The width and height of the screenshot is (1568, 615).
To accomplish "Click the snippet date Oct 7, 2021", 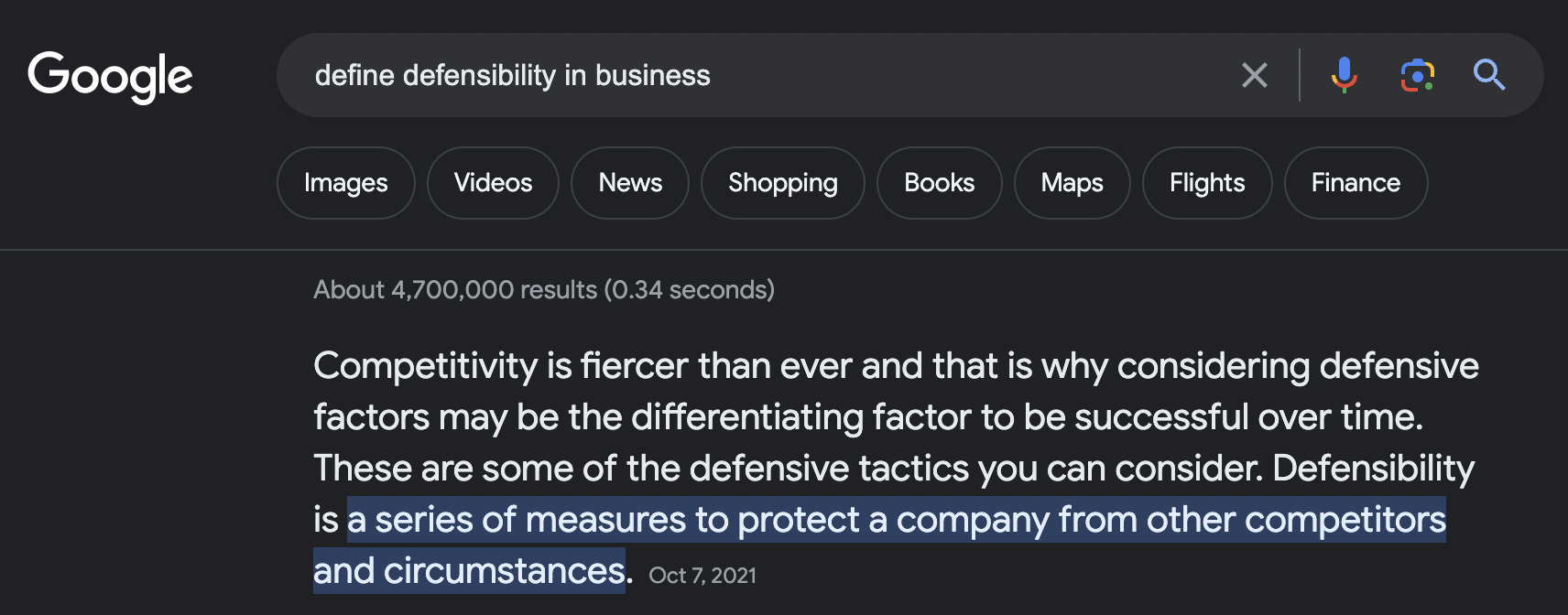I will pos(702,576).
